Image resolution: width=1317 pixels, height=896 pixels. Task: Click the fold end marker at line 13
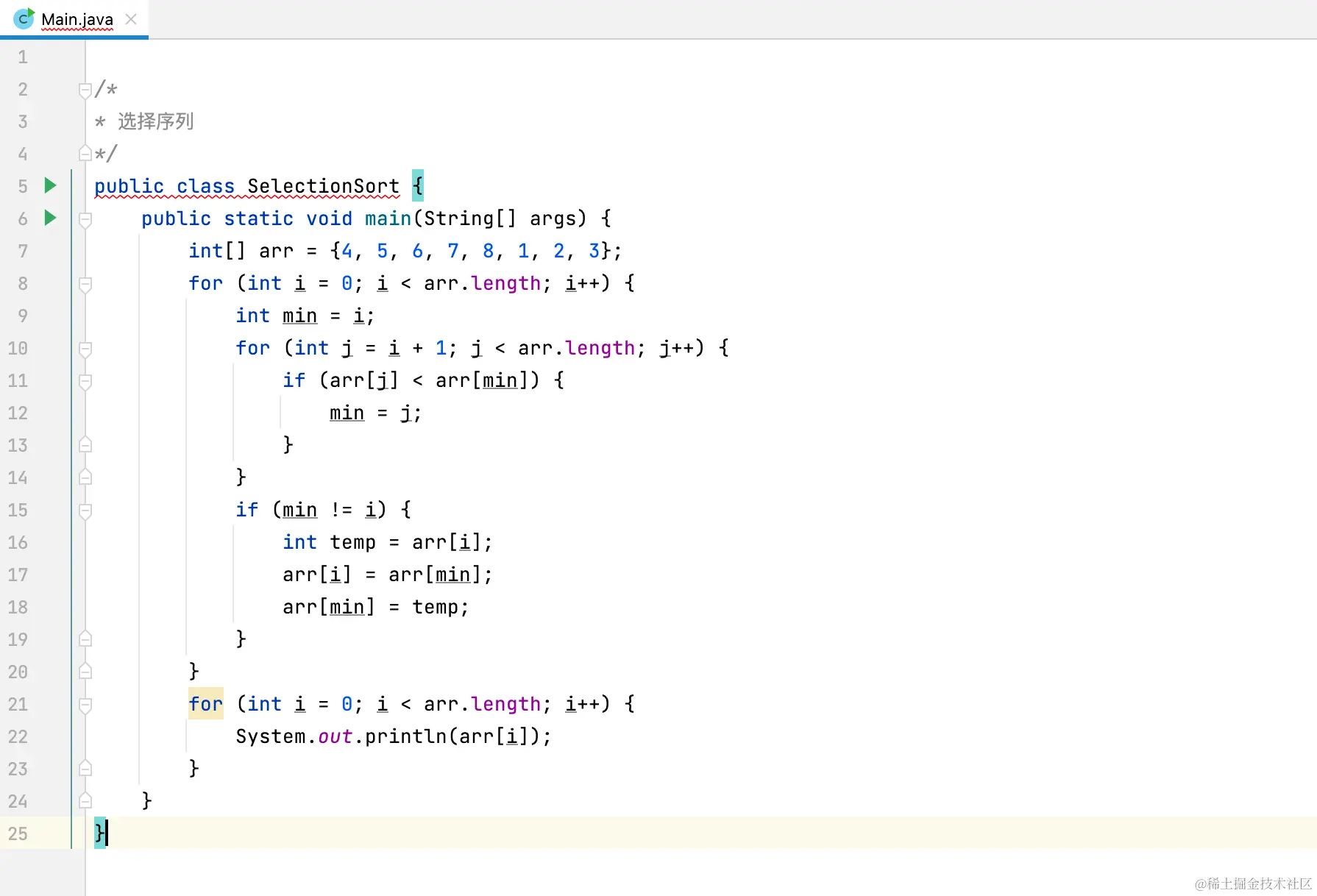pyautogui.click(x=85, y=444)
